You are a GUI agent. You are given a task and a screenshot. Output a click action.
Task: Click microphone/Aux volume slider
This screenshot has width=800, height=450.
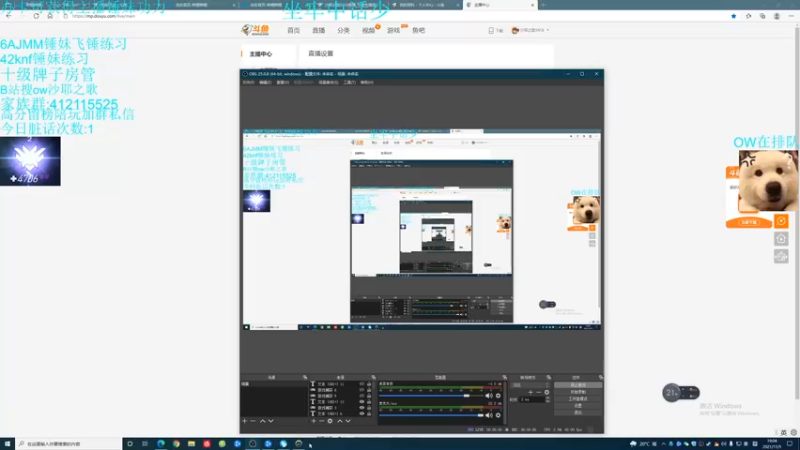[x=431, y=415]
